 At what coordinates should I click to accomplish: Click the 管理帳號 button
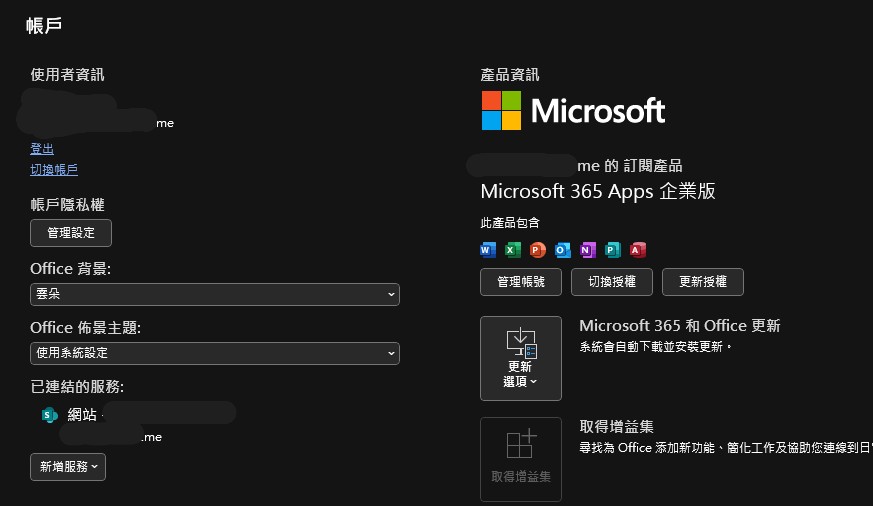coord(521,282)
